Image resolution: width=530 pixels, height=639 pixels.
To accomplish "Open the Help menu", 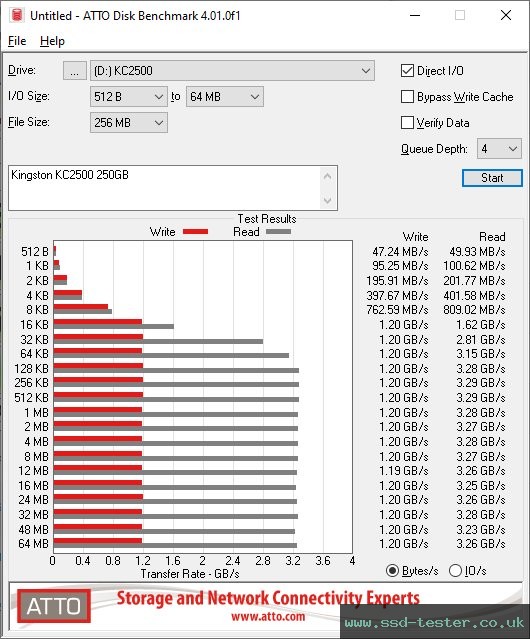I will click(x=52, y=41).
